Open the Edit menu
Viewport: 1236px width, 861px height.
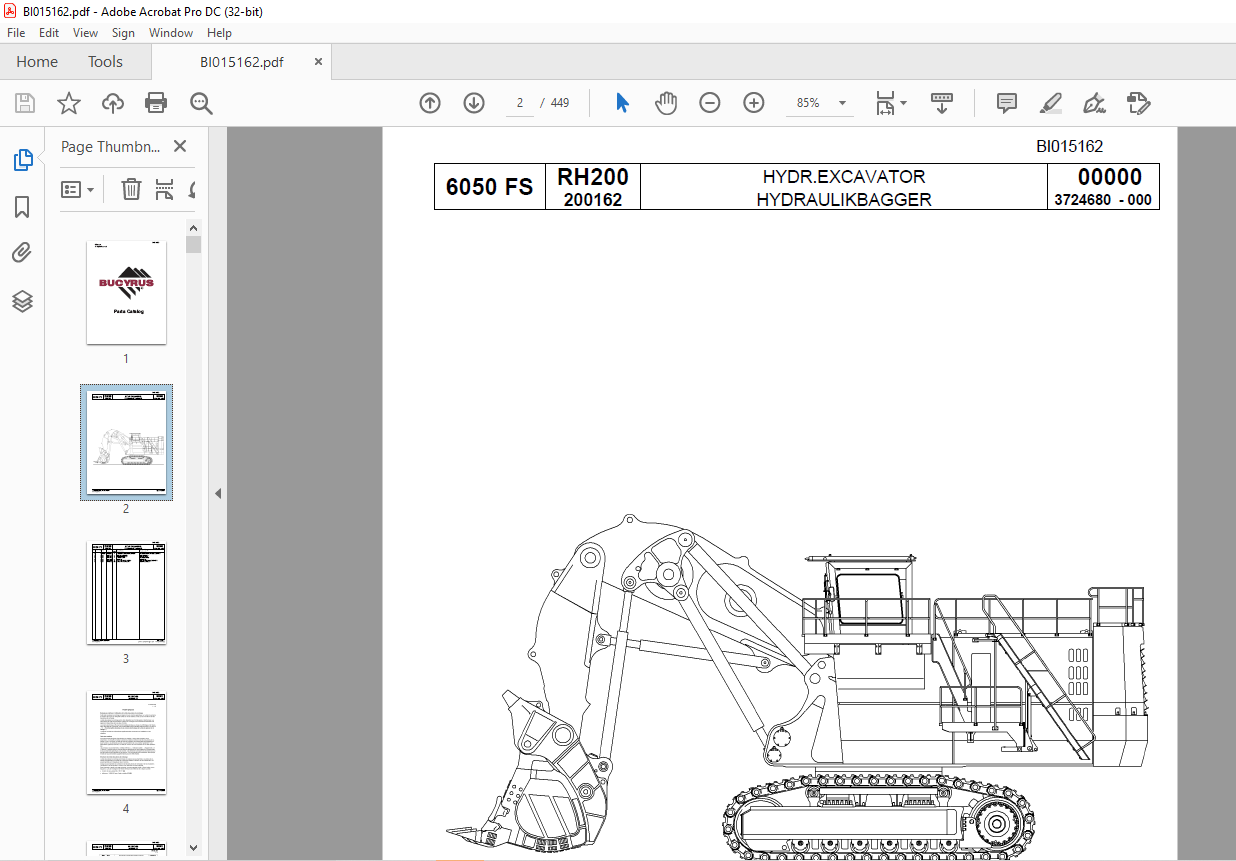click(49, 33)
